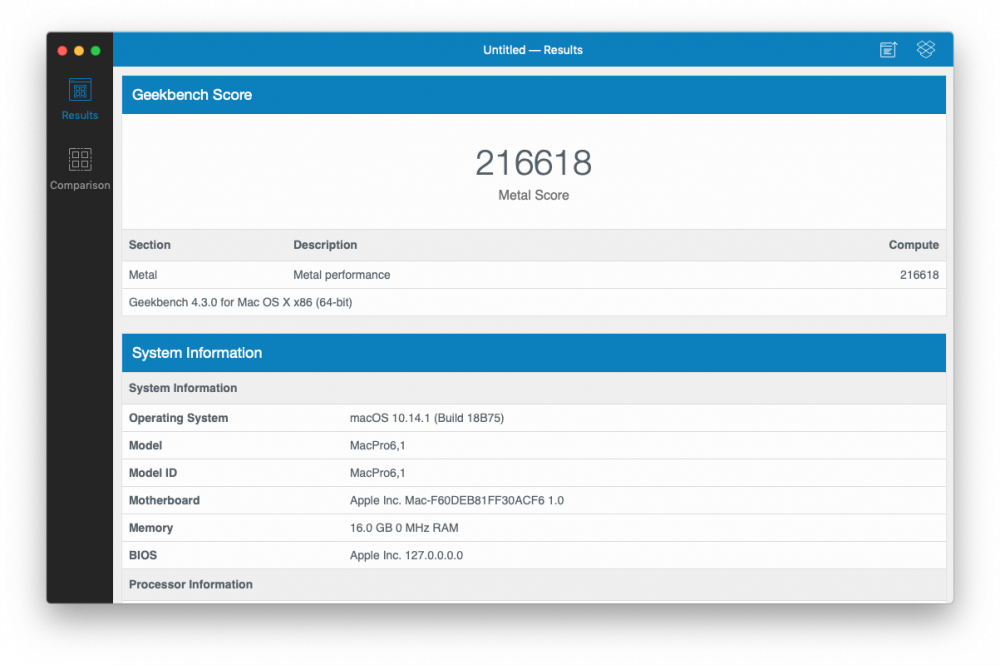Click the gray 'System Information' subheading
Screen dimensions: 1000x665
183,388
